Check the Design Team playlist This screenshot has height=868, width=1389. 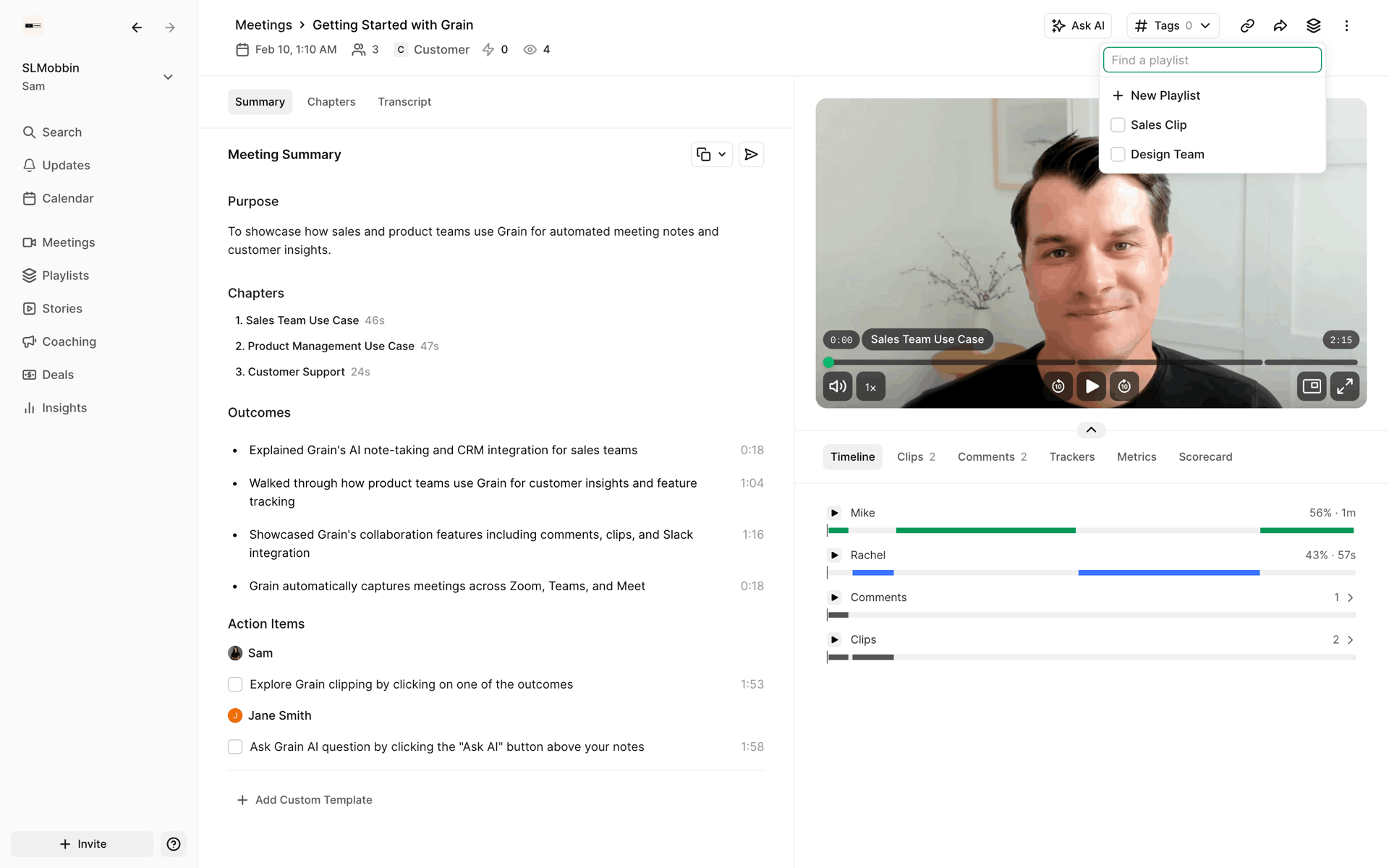(1118, 154)
